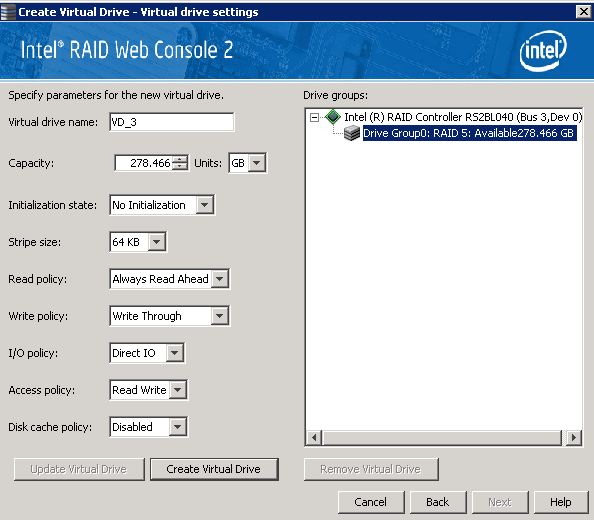
Task: Decrease capacity with the down spinner arrow
Action: pos(180,167)
